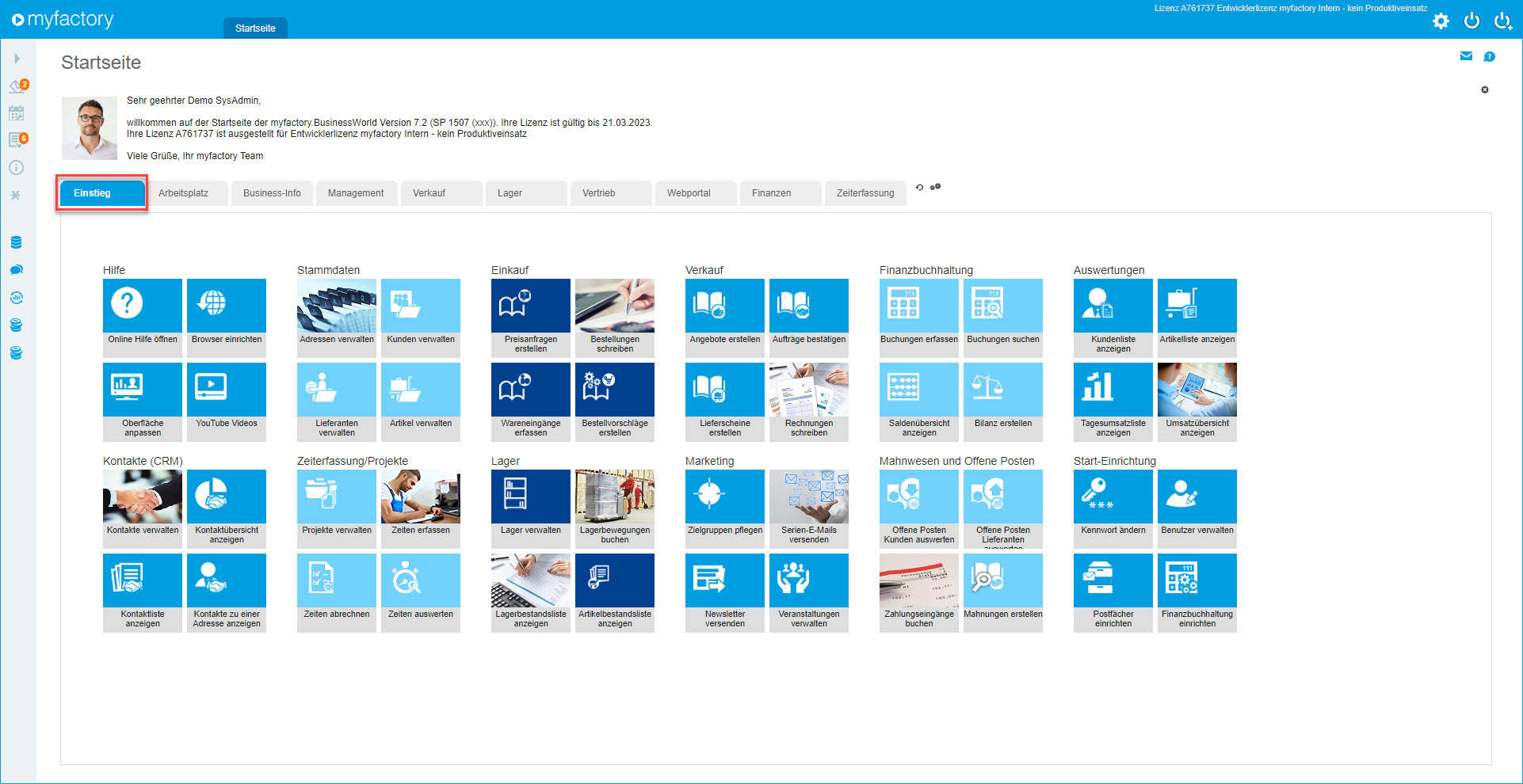1523x784 pixels.
Task: Open Zeiten auswerten tile
Action: [x=421, y=592]
